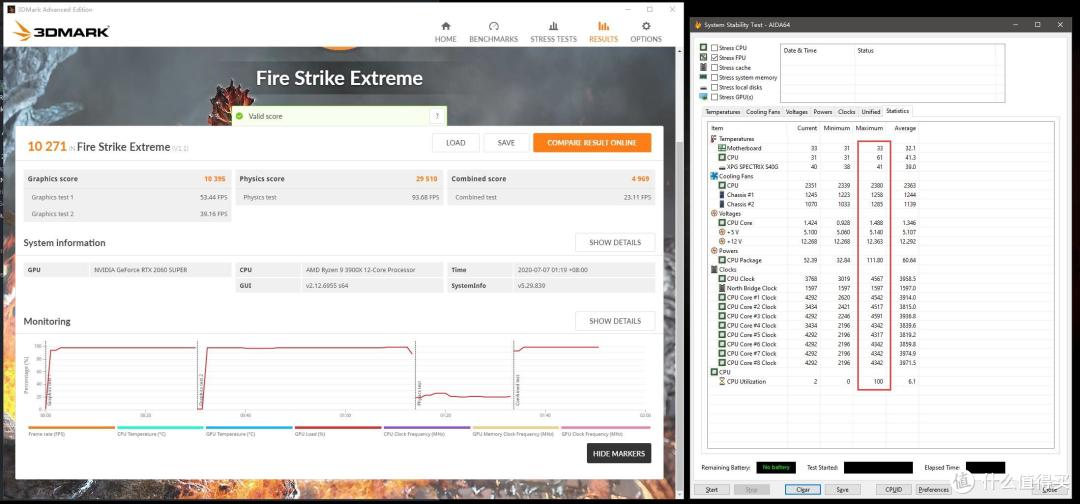The image size is (1080, 504).
Task: Toggle CPU Temperature legend line
Action: (x=160, y=431)
